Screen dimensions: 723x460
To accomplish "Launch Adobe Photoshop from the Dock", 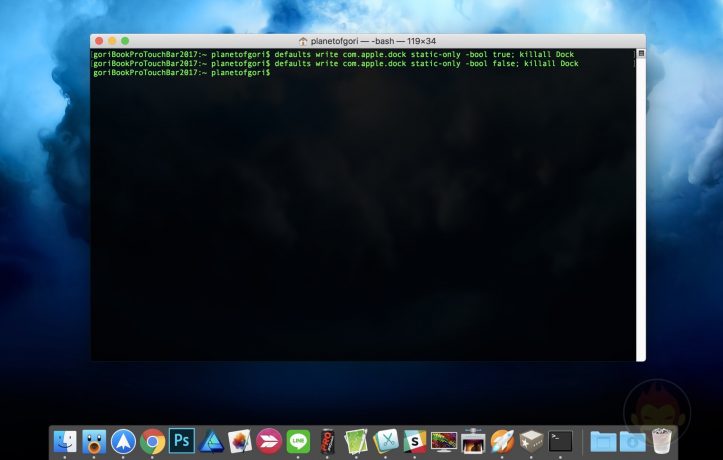I will tap(182, 441).
